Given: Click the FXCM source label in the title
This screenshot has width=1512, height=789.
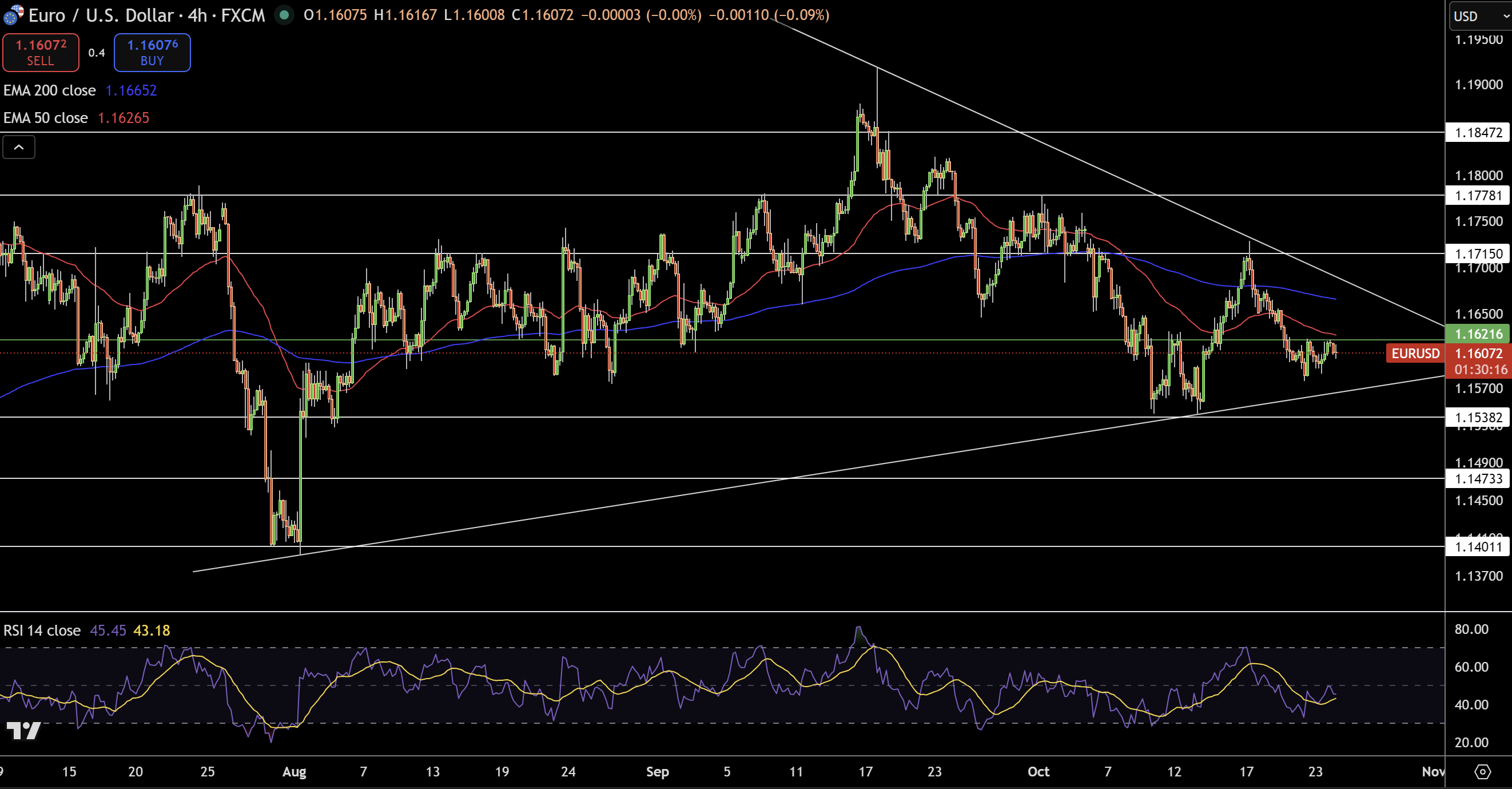Looking at the screenshot, I should (x=243, y=15).
